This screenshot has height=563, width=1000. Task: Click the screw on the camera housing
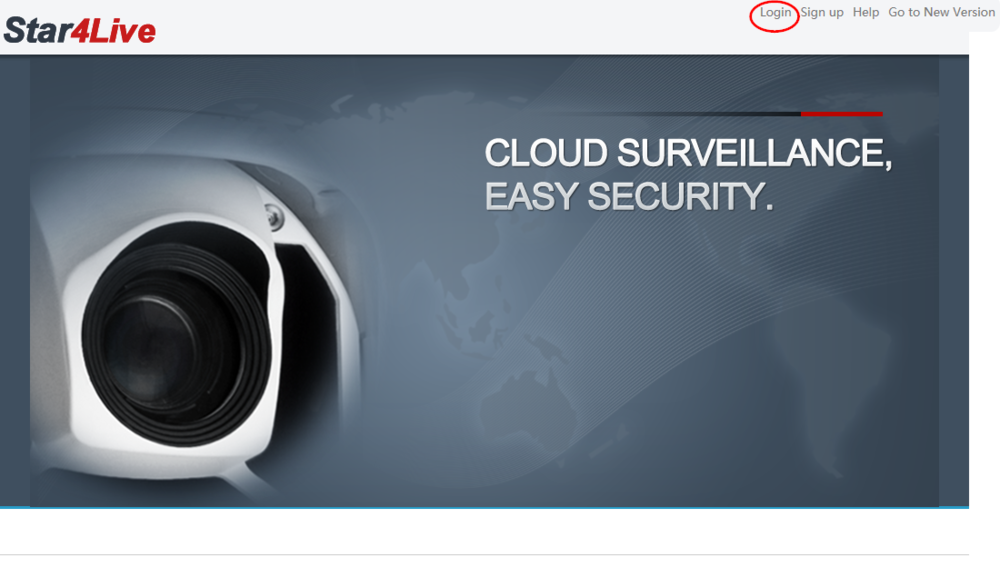[275, 217]
